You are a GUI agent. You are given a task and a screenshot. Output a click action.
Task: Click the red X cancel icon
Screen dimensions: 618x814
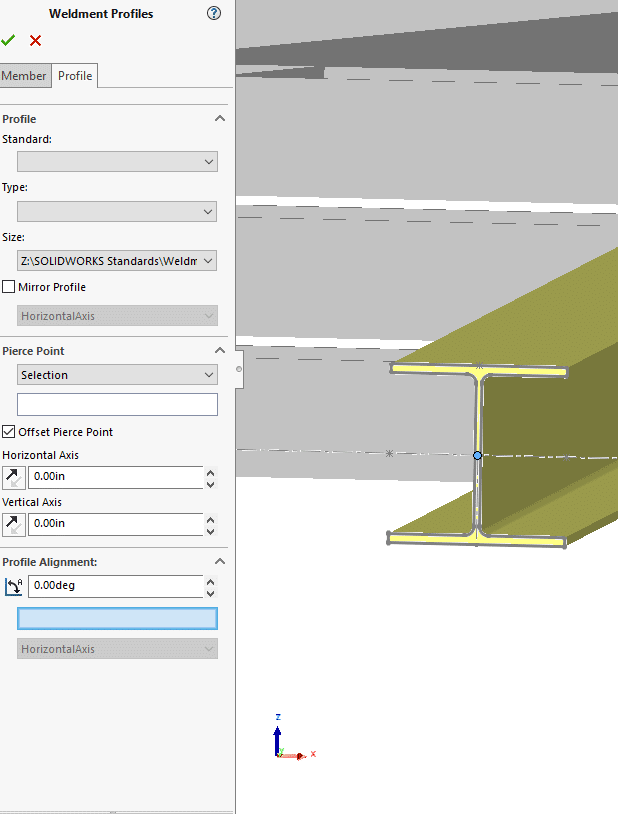pos(36,40)
